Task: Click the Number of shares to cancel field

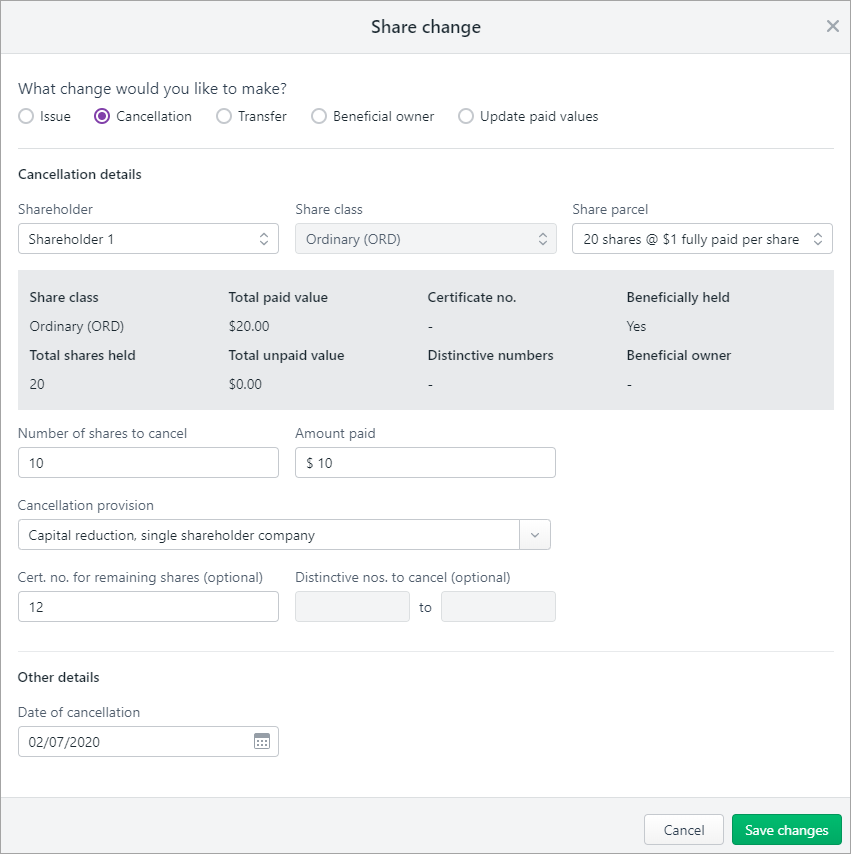Action: click(x=148, y=463)
